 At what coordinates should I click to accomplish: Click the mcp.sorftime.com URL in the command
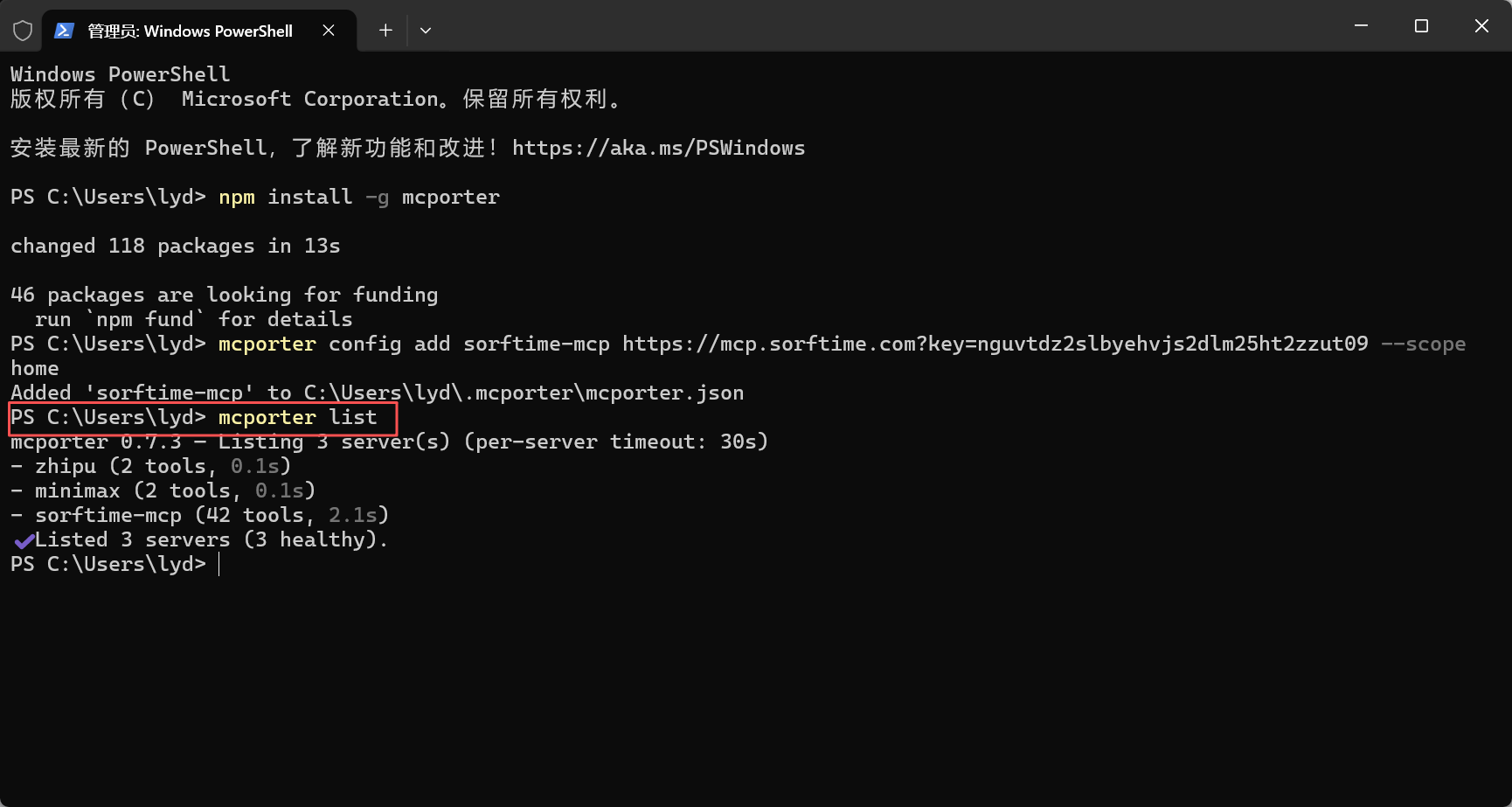995,344
